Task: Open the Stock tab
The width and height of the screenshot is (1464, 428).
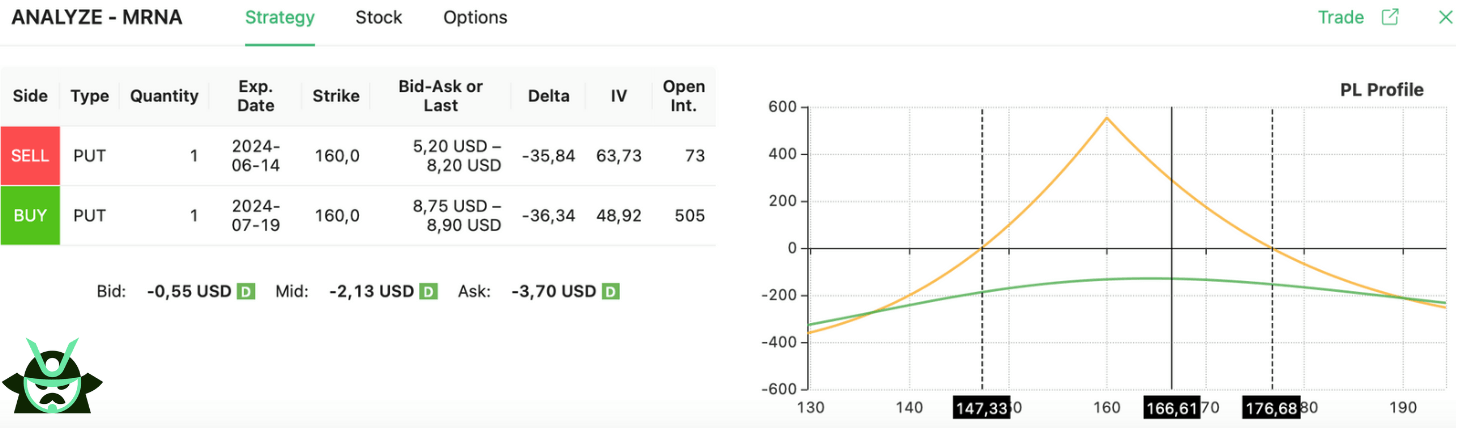Action: [379, 18]
